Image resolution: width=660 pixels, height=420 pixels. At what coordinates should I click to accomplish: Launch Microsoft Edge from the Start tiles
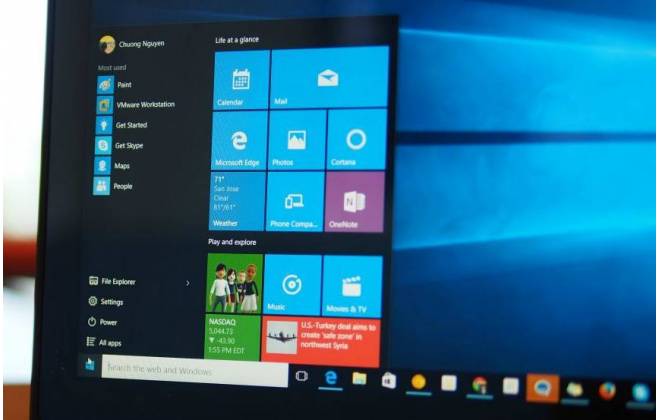coord(238,140)
